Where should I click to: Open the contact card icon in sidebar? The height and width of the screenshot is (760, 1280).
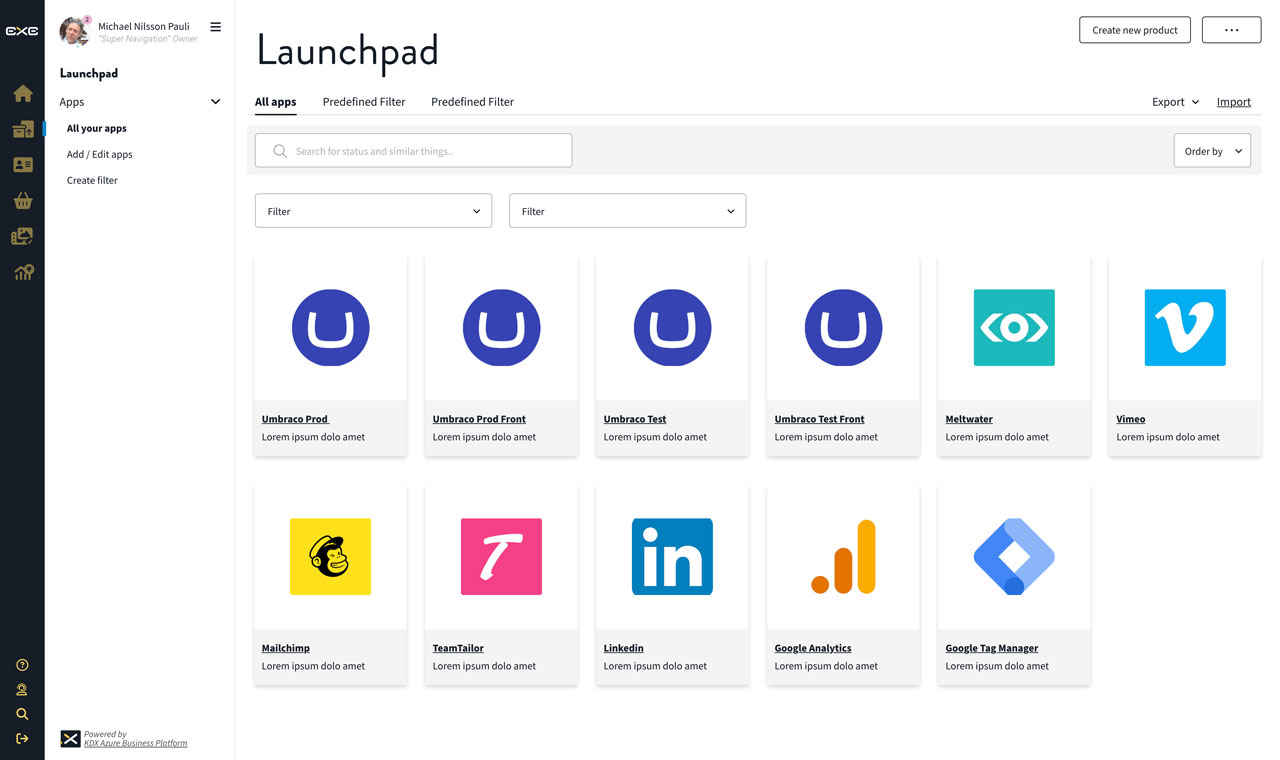tap(23, 165)
